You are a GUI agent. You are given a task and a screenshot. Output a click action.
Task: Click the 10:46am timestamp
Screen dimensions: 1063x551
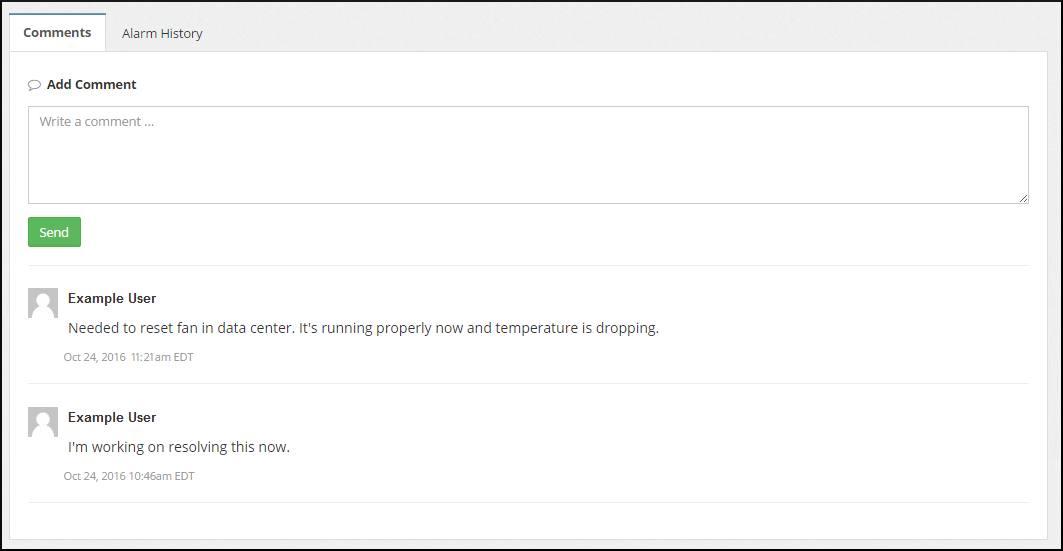150,476
